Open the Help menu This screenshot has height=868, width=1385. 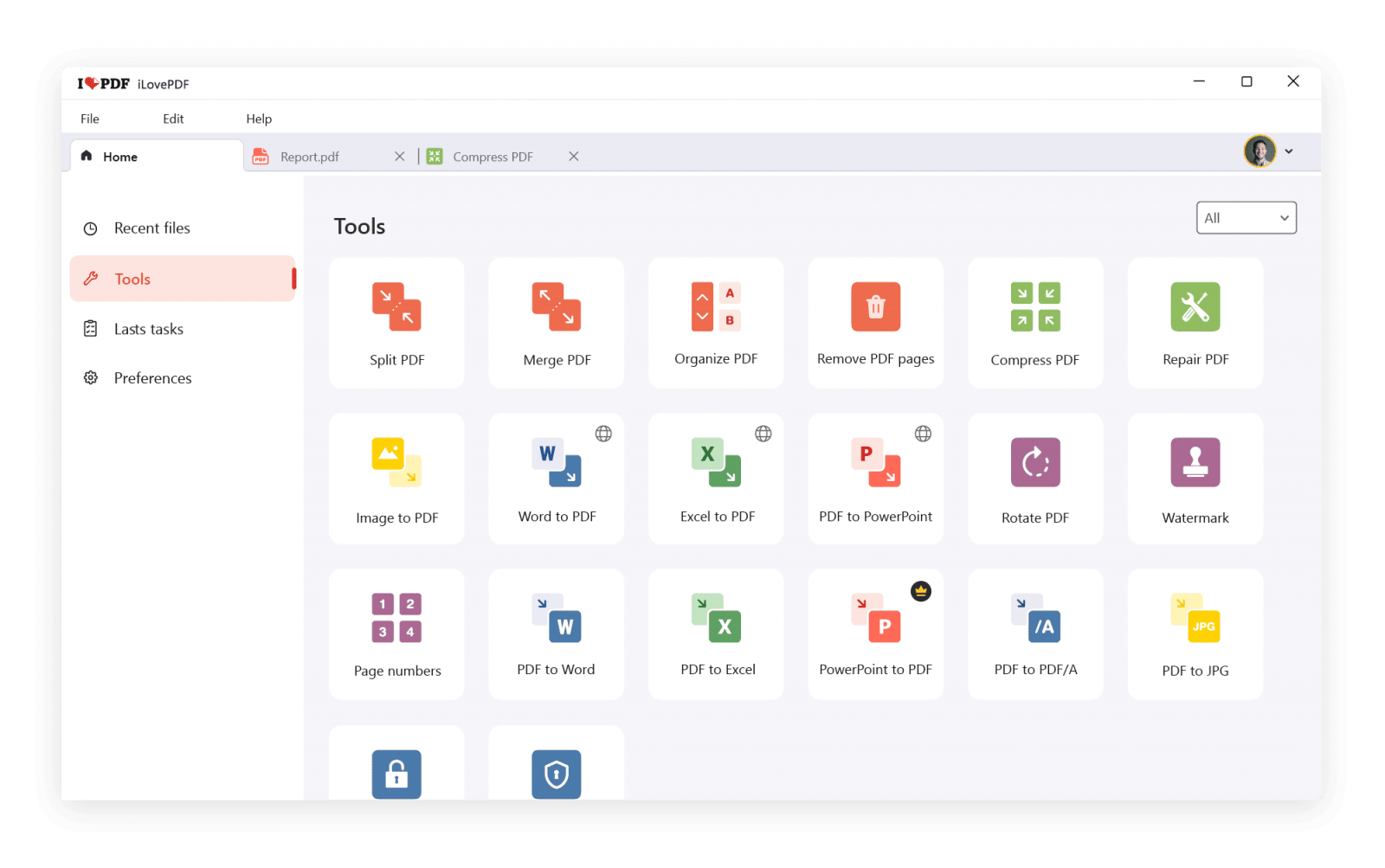259,119
